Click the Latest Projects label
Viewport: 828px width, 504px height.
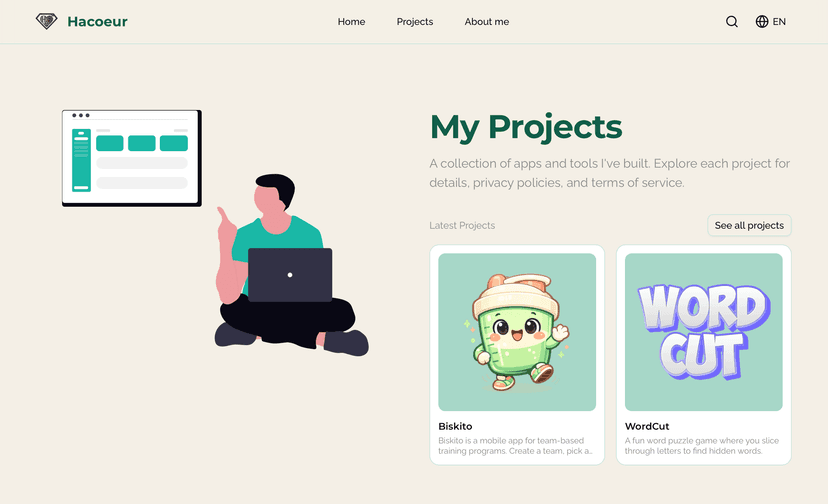tap(462, 226)
